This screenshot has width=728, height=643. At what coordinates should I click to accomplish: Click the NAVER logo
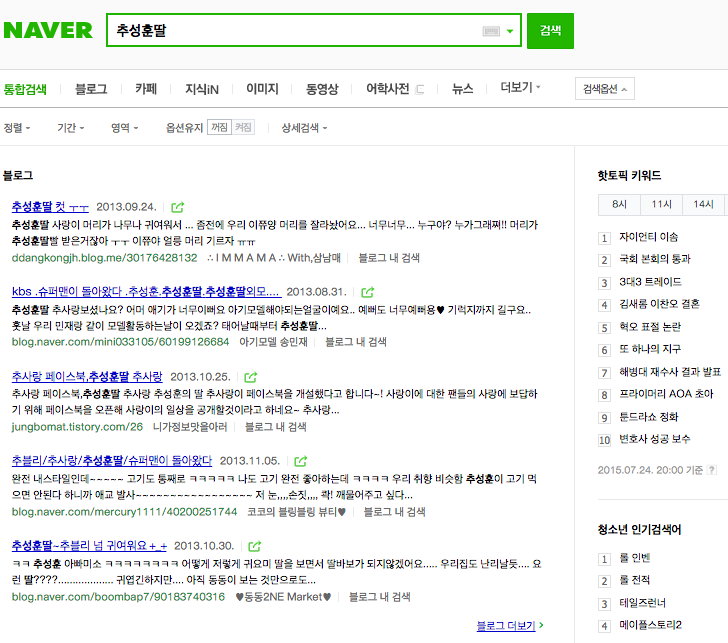coord(48,31)
